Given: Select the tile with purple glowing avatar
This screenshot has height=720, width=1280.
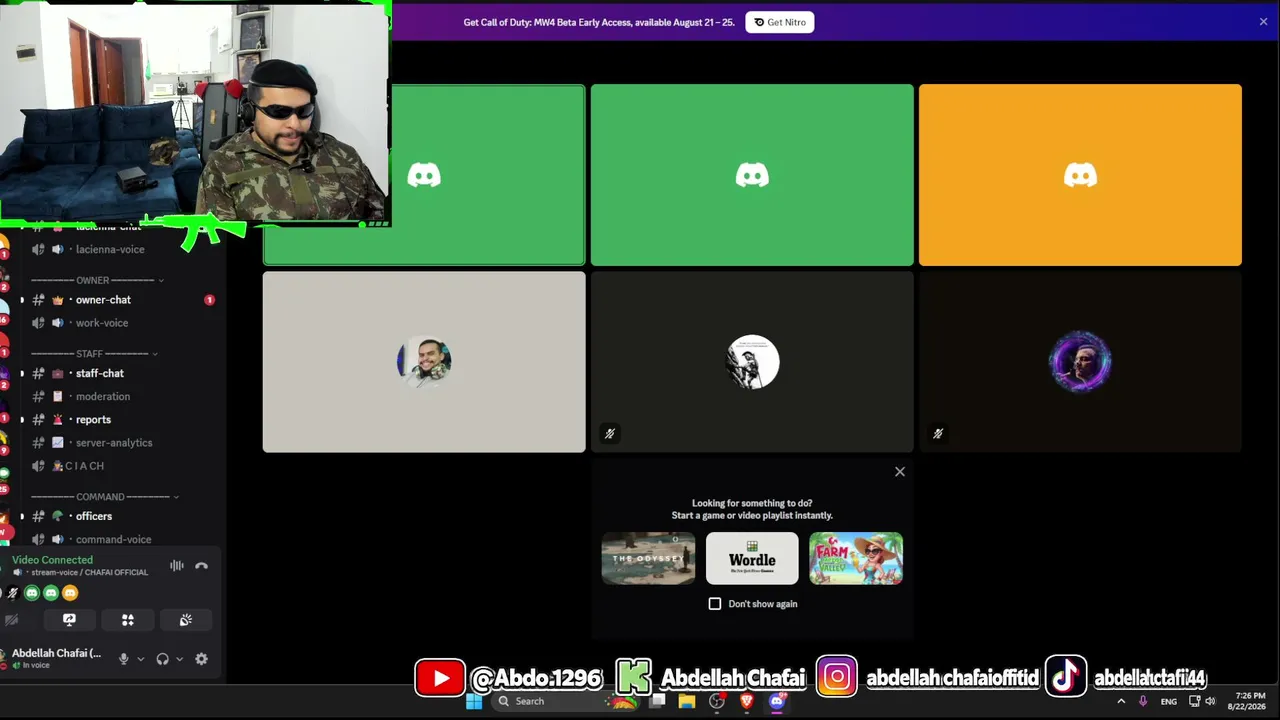Looking at the screenshot, I should click(1080, 362).
